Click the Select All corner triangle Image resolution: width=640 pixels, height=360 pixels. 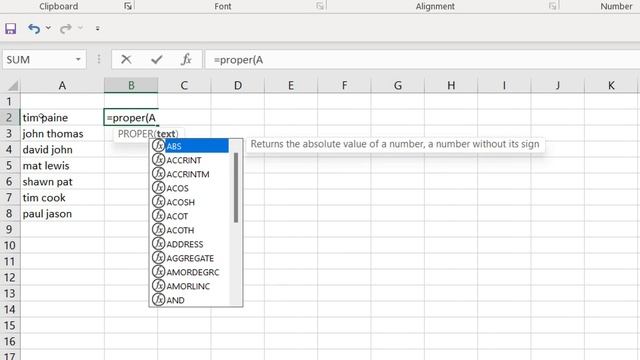(12, 85)
